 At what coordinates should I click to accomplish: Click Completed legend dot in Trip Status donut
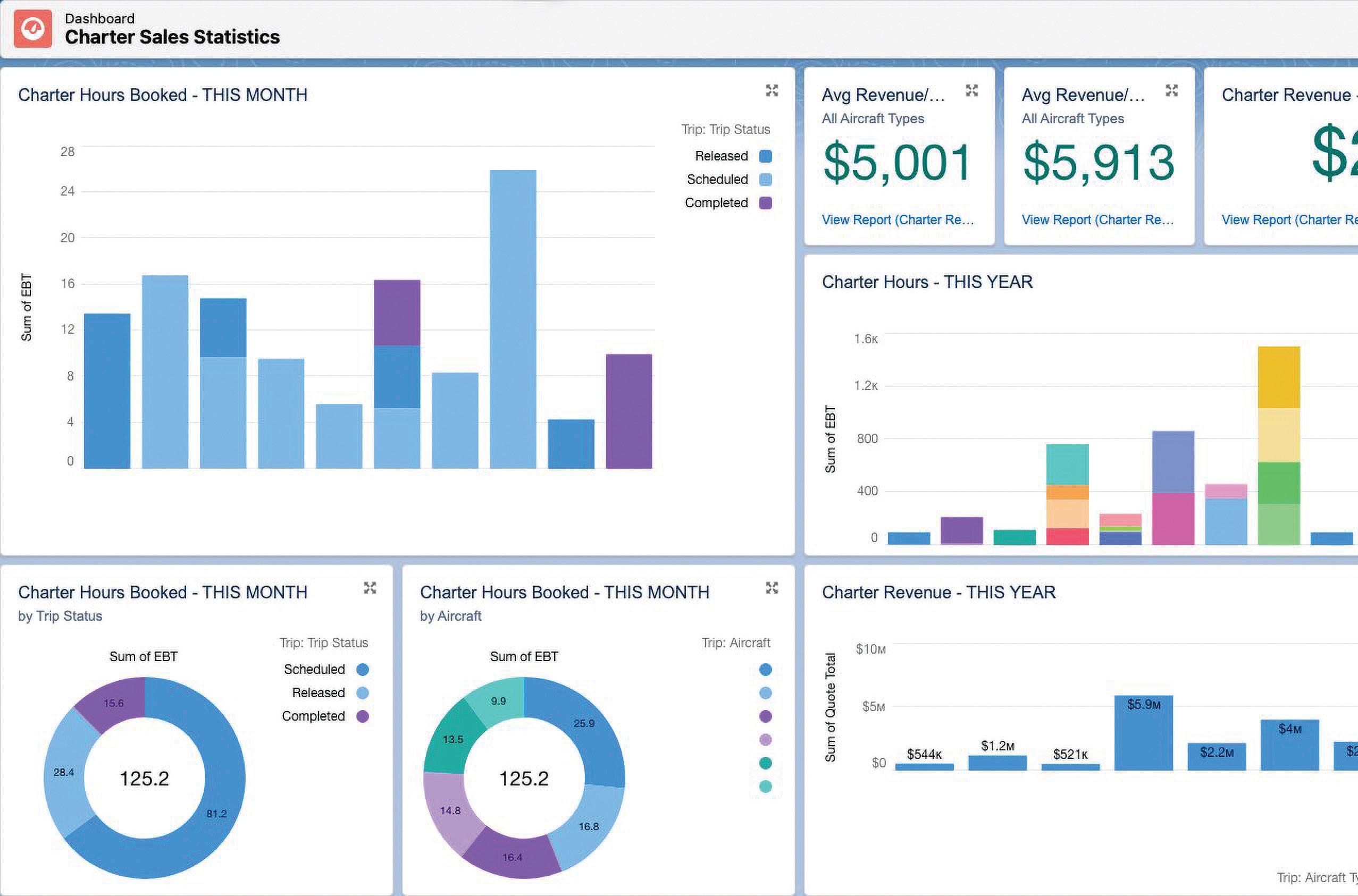tap(362, 716)
